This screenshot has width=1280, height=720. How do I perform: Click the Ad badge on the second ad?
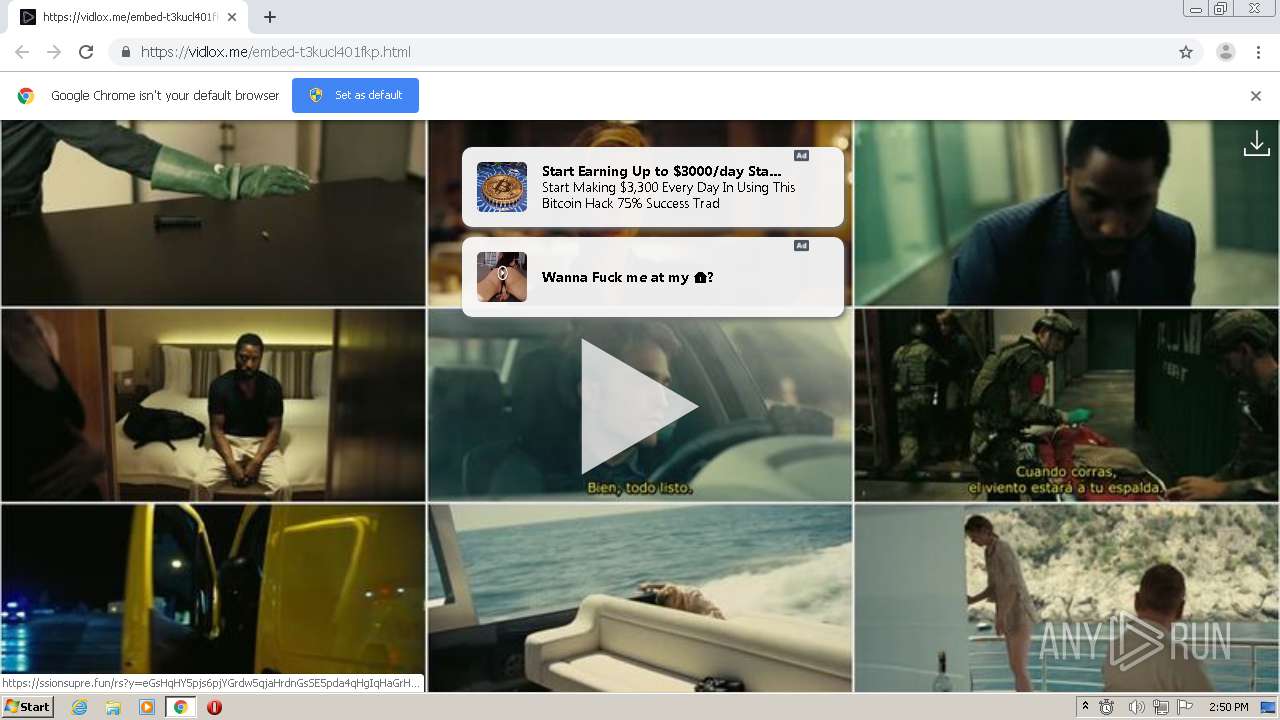pos(801,246)
